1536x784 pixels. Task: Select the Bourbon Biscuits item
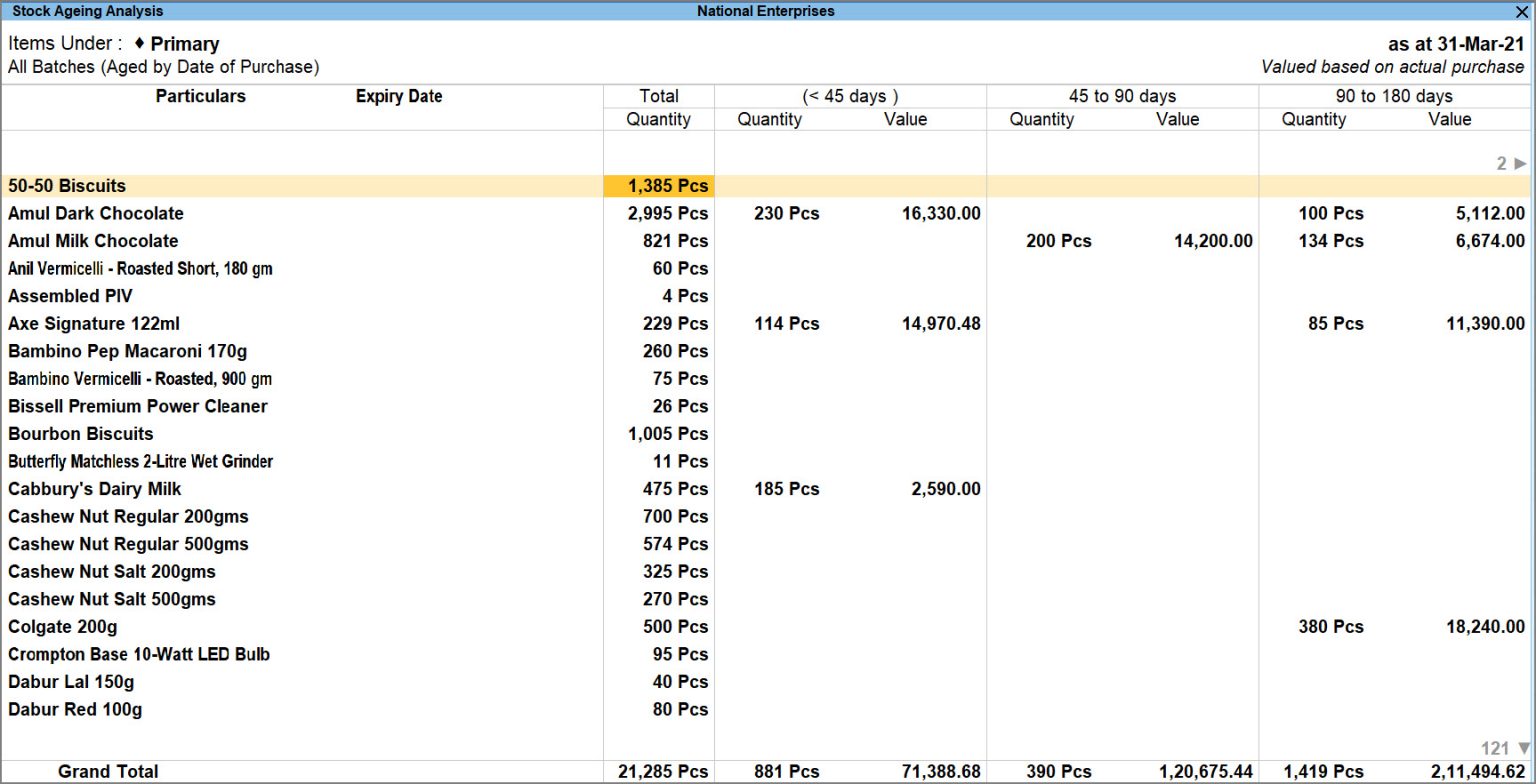[80, 434]
